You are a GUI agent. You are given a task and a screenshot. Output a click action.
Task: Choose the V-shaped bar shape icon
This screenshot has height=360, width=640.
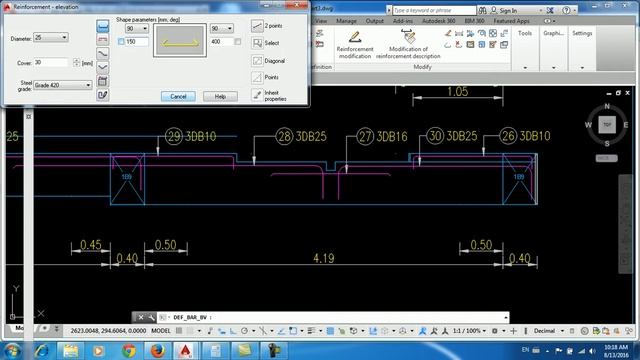103,67
